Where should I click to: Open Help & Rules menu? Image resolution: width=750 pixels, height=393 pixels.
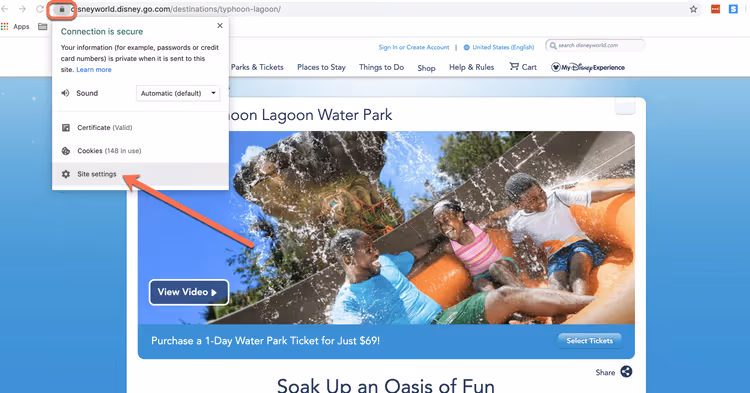(x=472, y=67)
